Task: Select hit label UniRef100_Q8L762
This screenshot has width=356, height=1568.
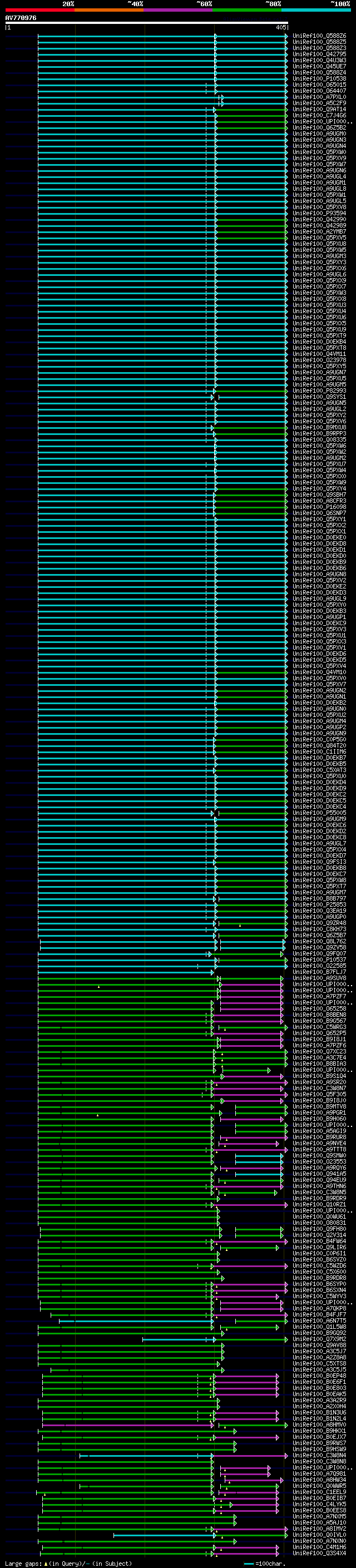Action: click(x=319, y=941)
